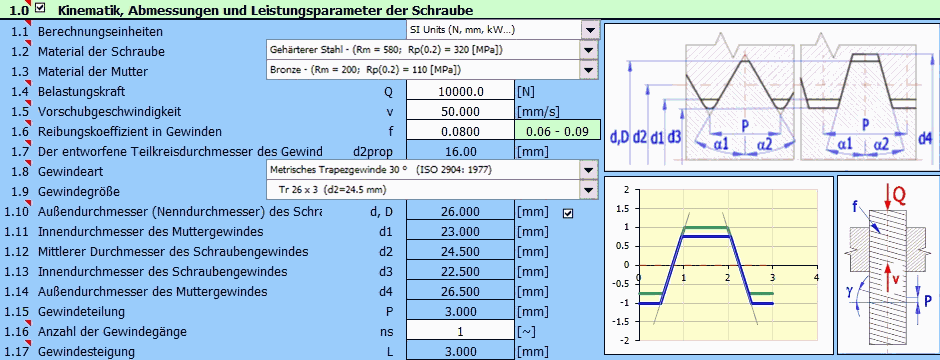Open the Gewindegröße Tr 26 x 3 dropdown
The height and width of the screenshot is (360, 940).
click(590, 190)
